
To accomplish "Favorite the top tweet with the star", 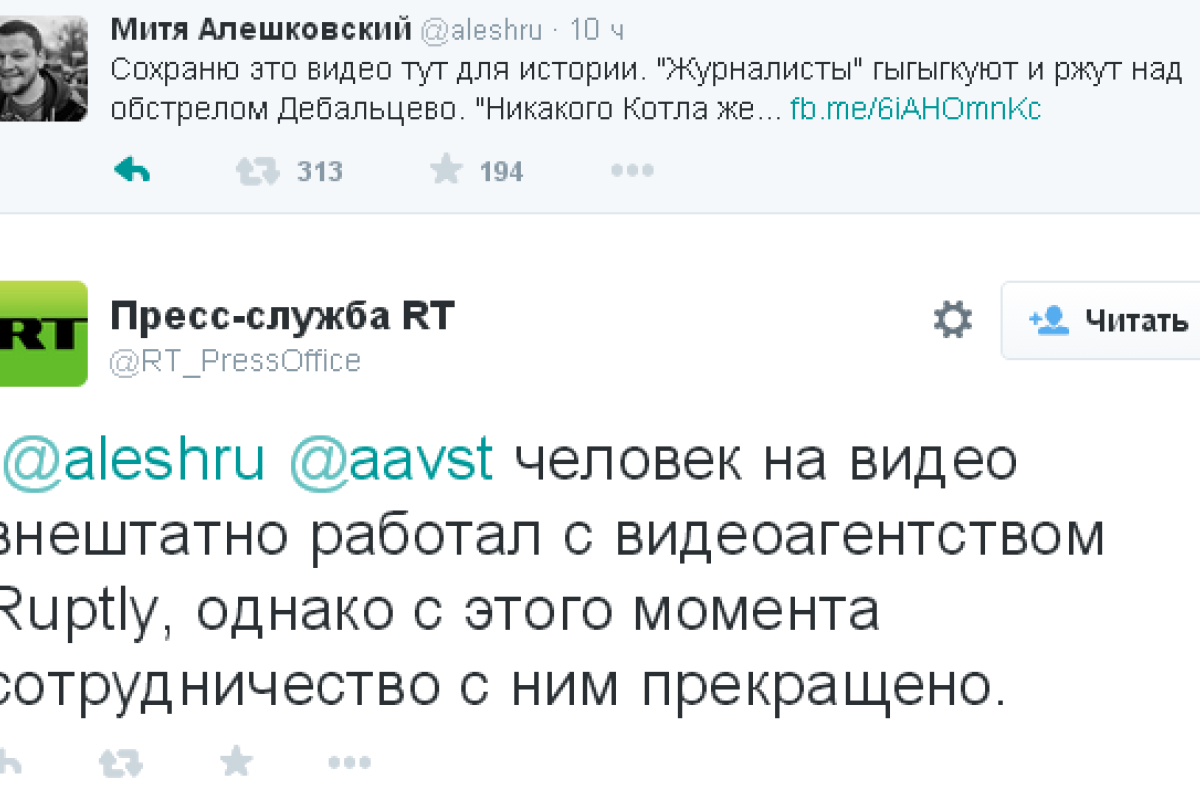I will [445, 171].
